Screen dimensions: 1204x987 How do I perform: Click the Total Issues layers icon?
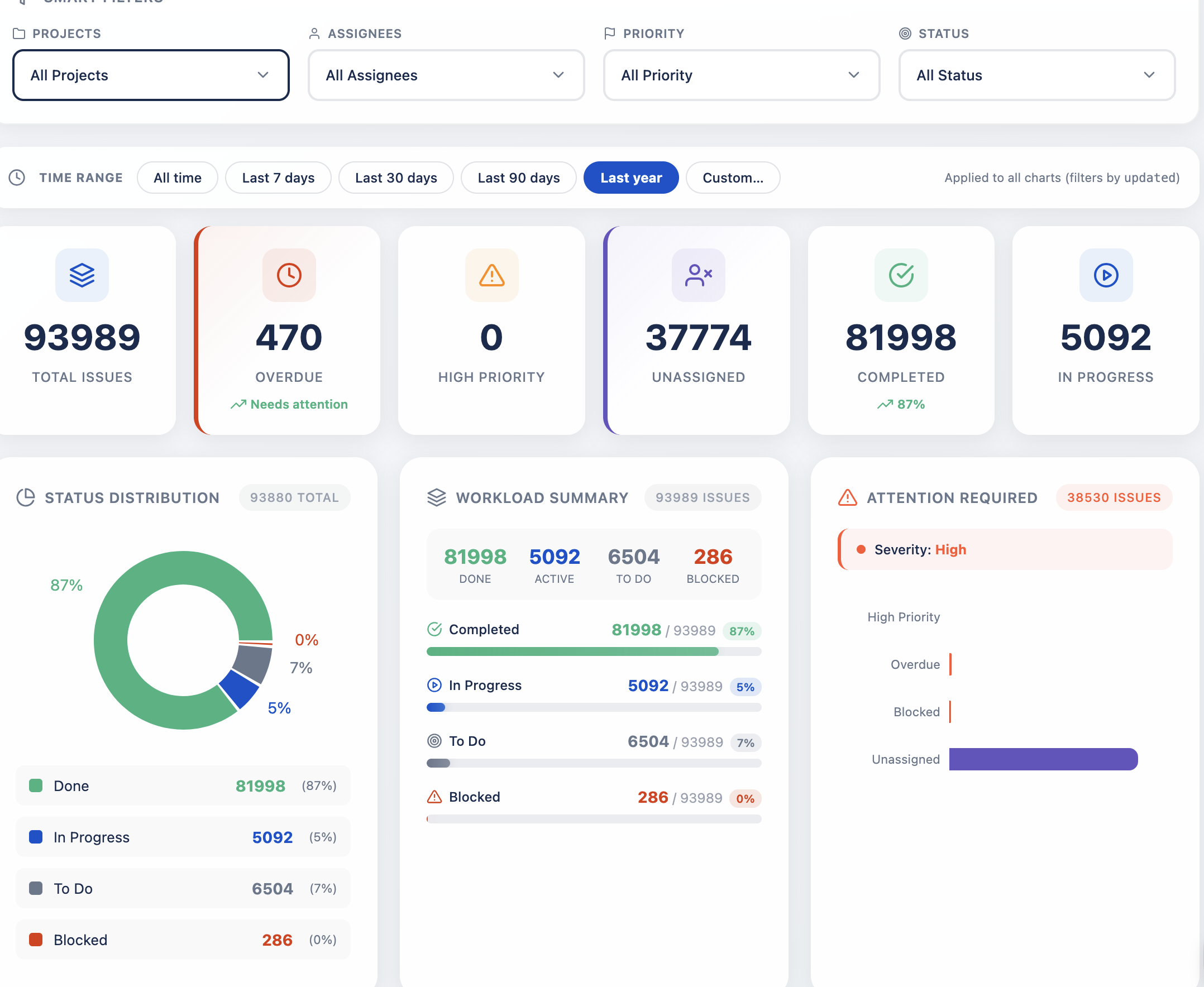[82, 275]
